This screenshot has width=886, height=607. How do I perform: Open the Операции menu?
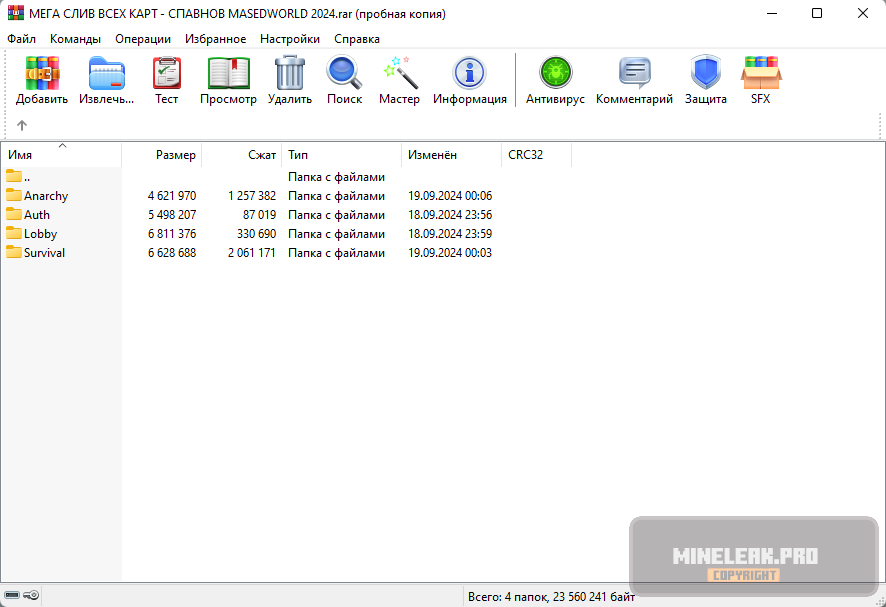pyautogui.click(x=143, y=39)
